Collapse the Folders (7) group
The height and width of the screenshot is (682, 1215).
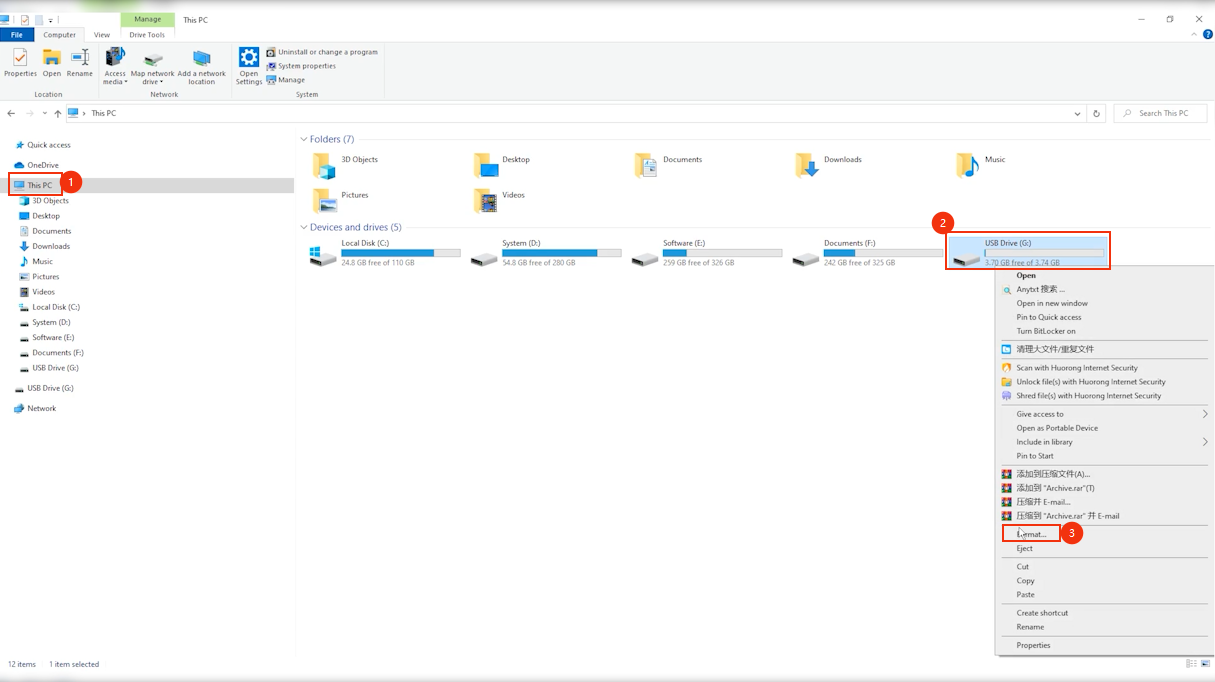click(x=304, y=139)
